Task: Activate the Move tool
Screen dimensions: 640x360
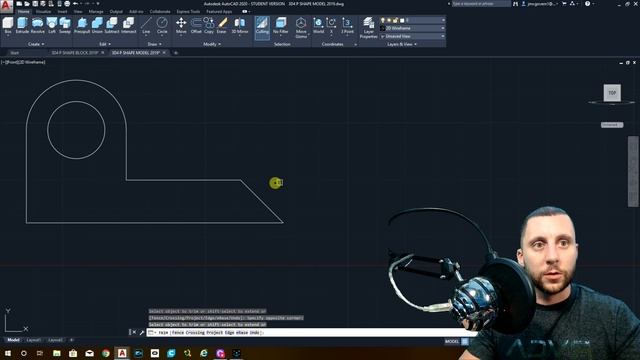Action: tap(181, 25)
